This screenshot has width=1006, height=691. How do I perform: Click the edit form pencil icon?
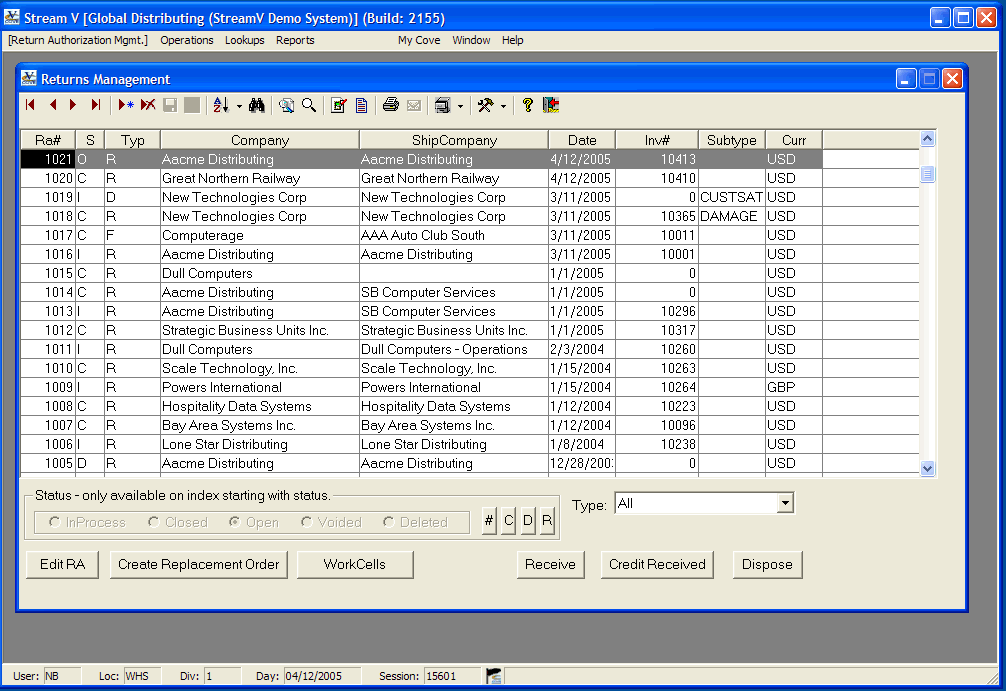(x=338, y=105)
